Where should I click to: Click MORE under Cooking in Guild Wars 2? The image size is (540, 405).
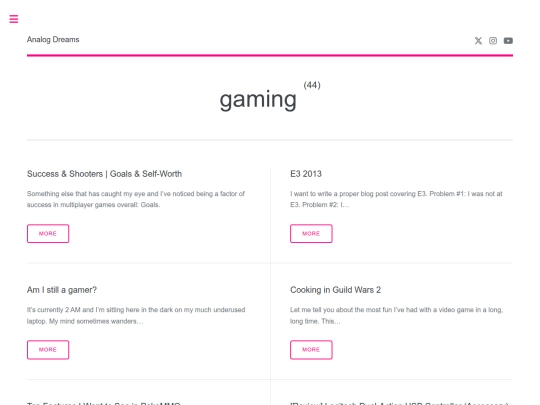pyautogui.click(x=311, y=350)
